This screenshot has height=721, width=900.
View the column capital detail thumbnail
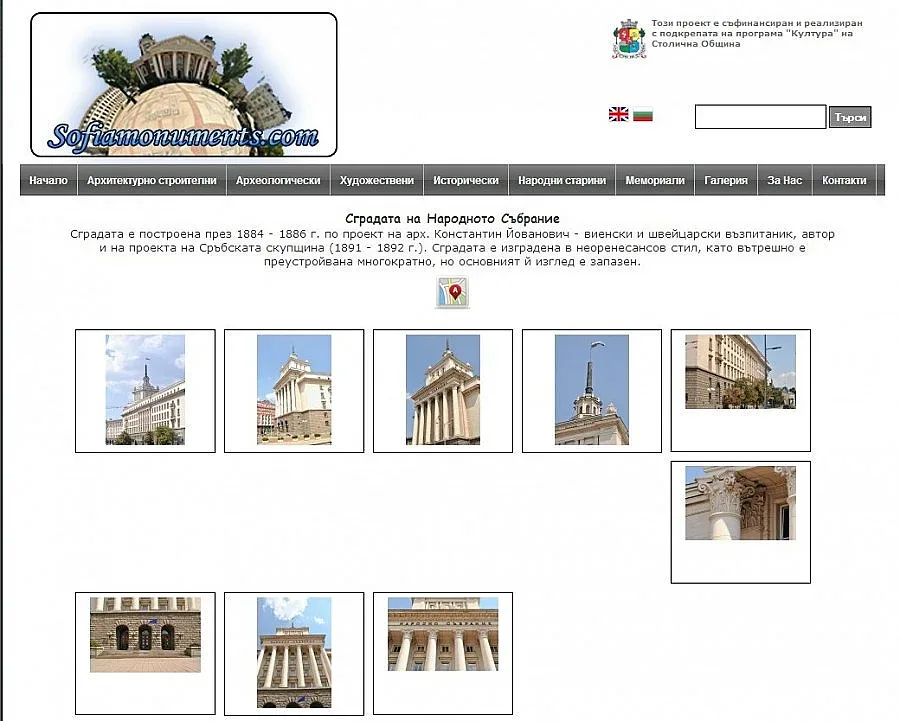coord(740,503)
